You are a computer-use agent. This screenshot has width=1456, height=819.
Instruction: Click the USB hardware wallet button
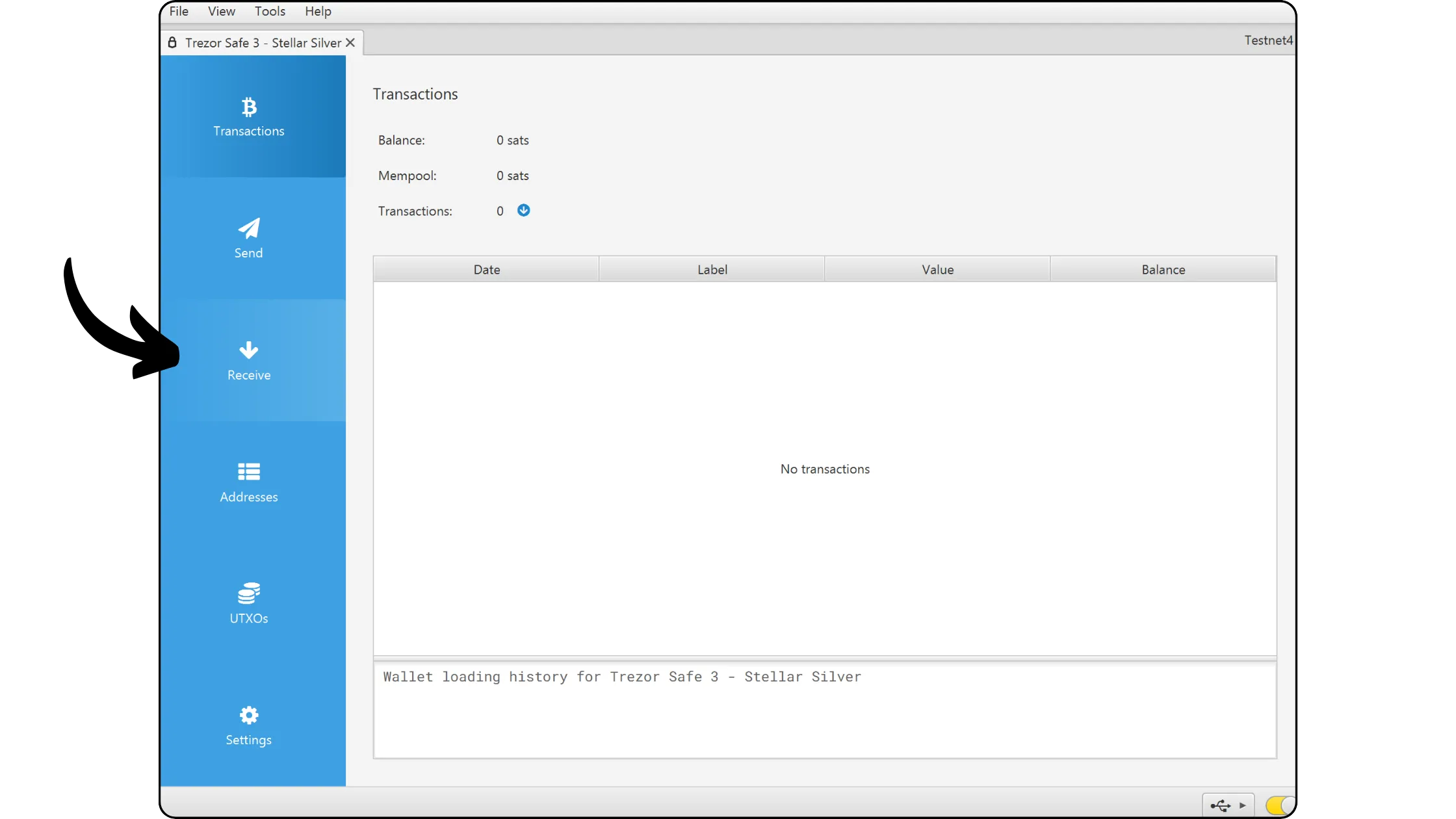(1228, 805)
